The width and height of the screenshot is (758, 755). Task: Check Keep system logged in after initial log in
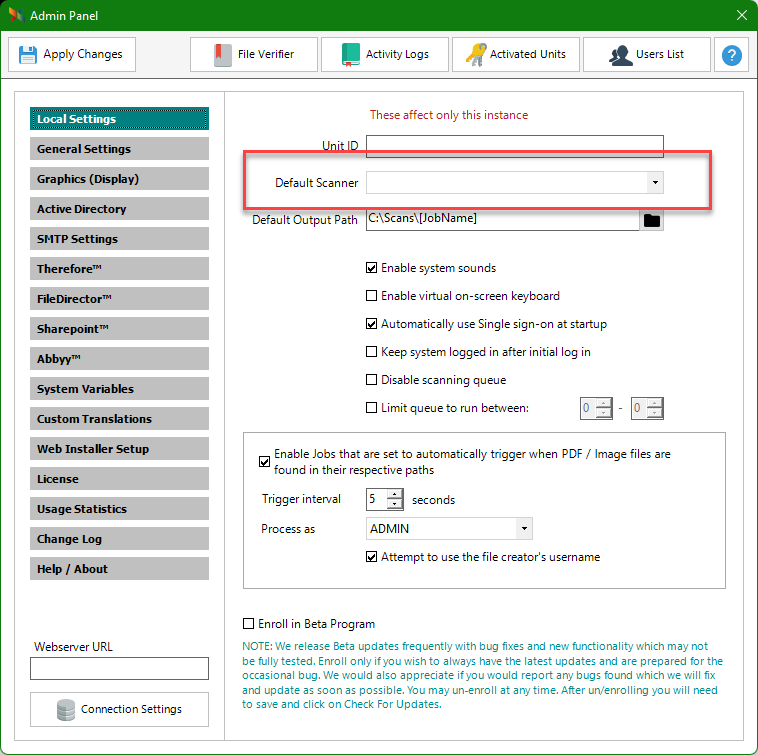(x=371, y=352)
